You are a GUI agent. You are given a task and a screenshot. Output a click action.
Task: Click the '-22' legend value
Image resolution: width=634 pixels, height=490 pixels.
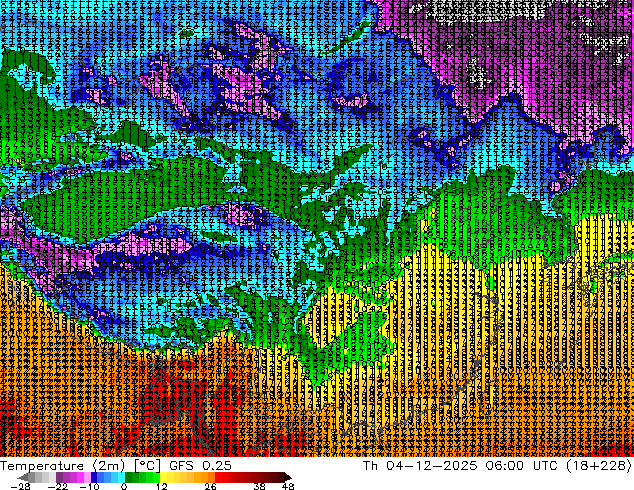[57, 486]
